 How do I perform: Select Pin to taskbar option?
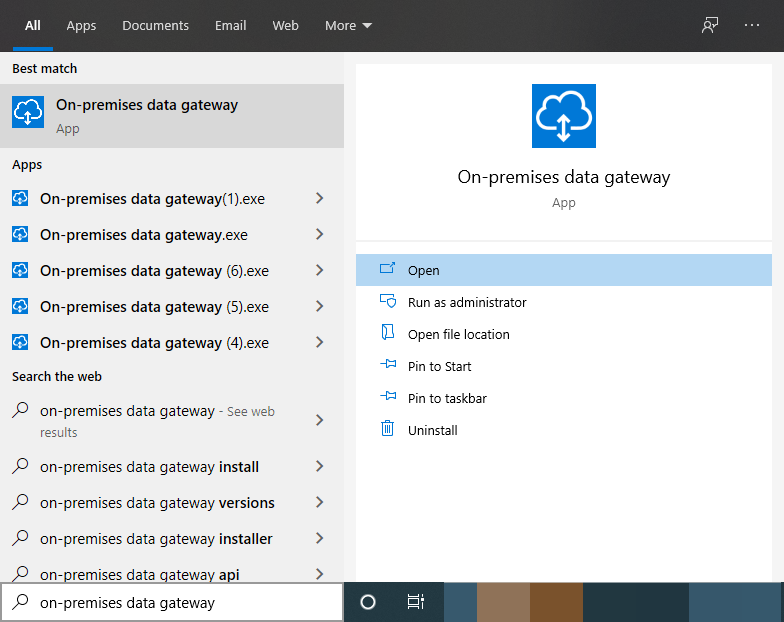(447, 398)
